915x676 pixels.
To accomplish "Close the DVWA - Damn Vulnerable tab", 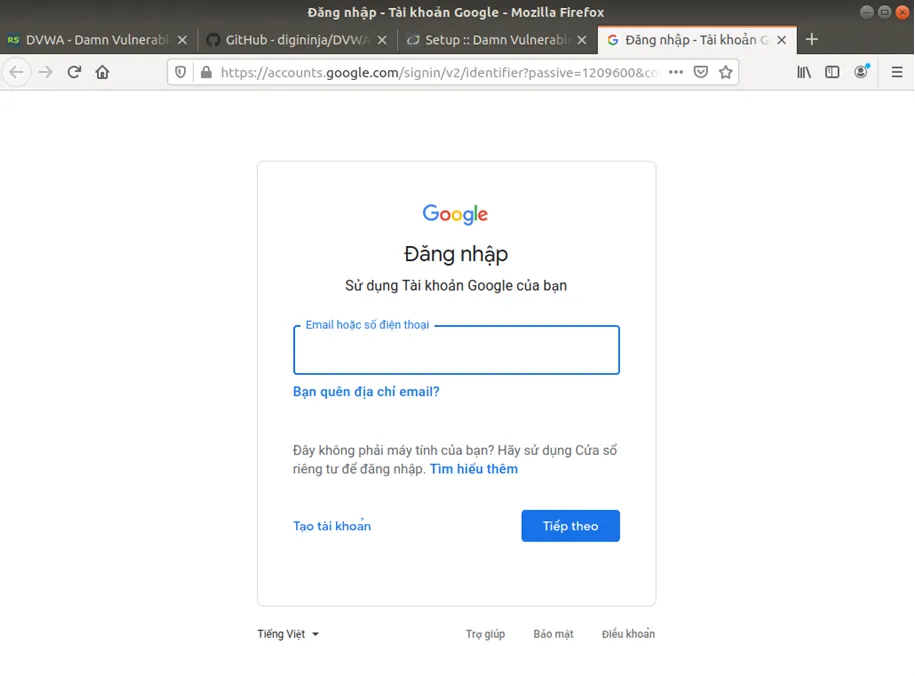I will (x=182, y=40).
